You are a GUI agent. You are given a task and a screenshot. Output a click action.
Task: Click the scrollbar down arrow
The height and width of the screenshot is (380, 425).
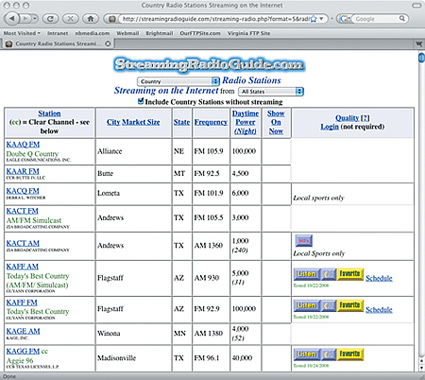click(421, 368)
